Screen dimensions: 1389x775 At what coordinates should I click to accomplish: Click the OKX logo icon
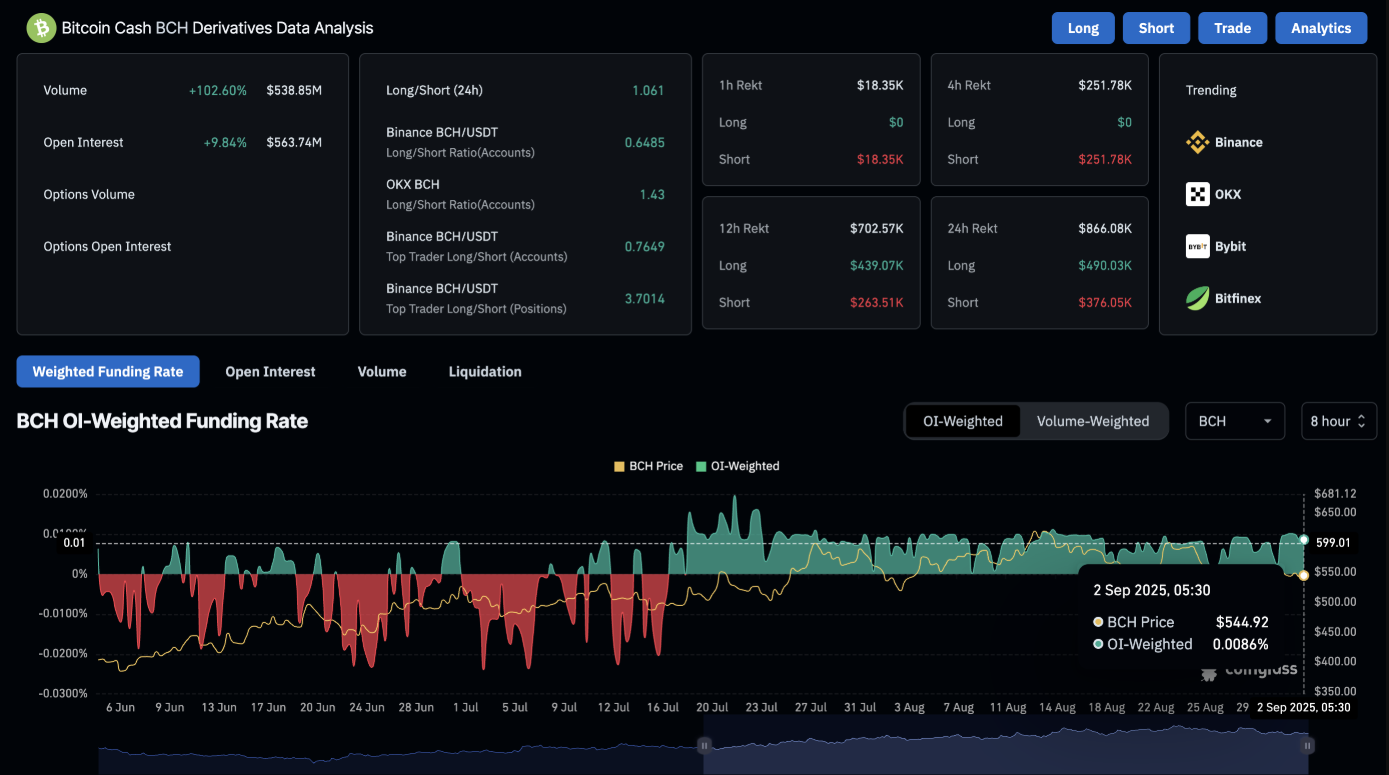coord(1197,194)
